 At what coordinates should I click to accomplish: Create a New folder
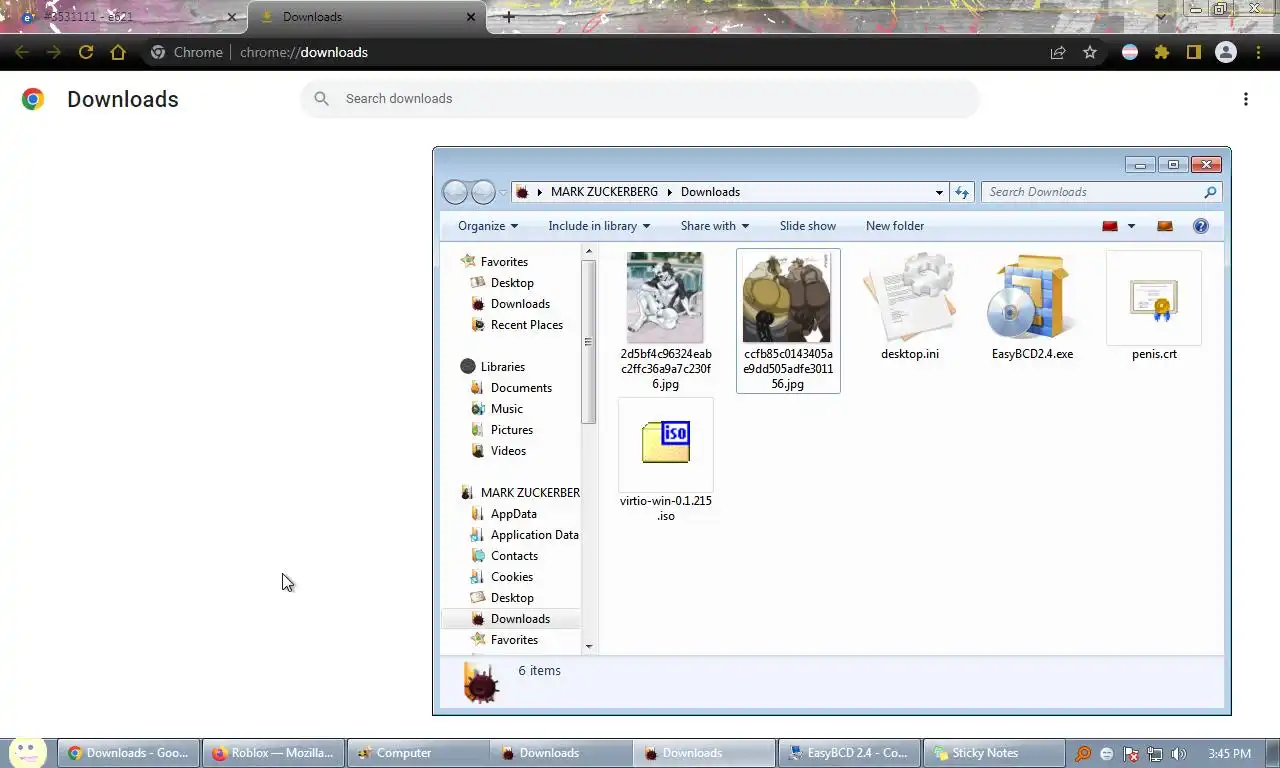pyautogui.click(x=895, y=226)
